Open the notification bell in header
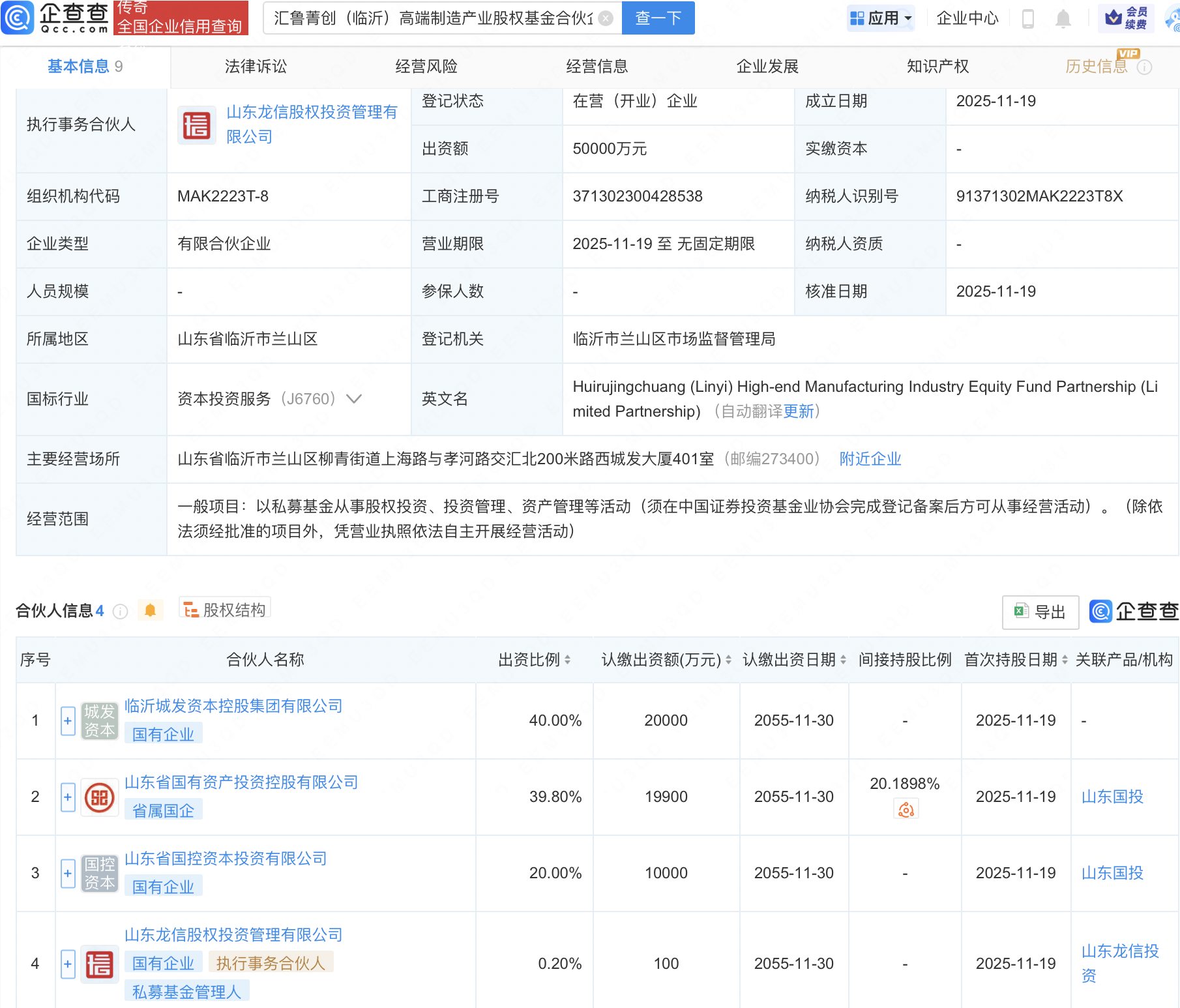1180x1008 pixels. tap(1063, 18)
